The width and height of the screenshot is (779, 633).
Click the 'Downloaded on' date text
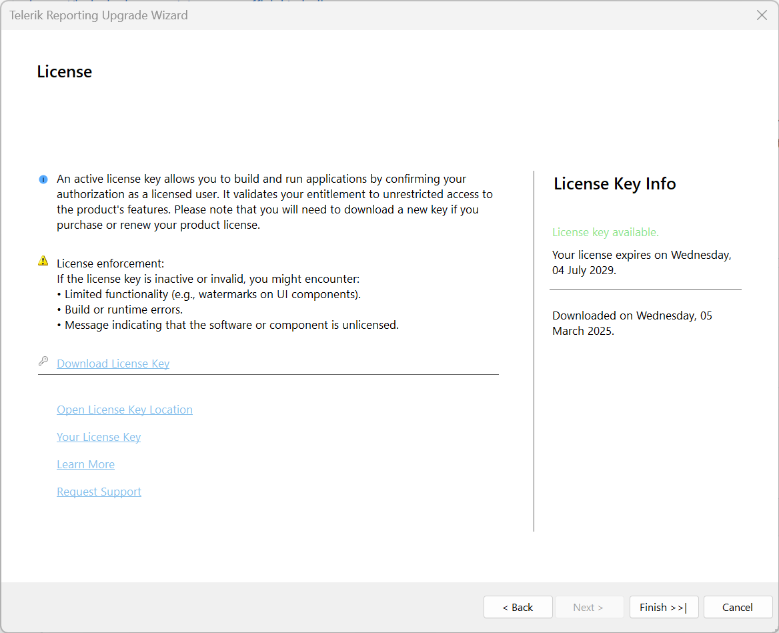(x=632, y=323)
